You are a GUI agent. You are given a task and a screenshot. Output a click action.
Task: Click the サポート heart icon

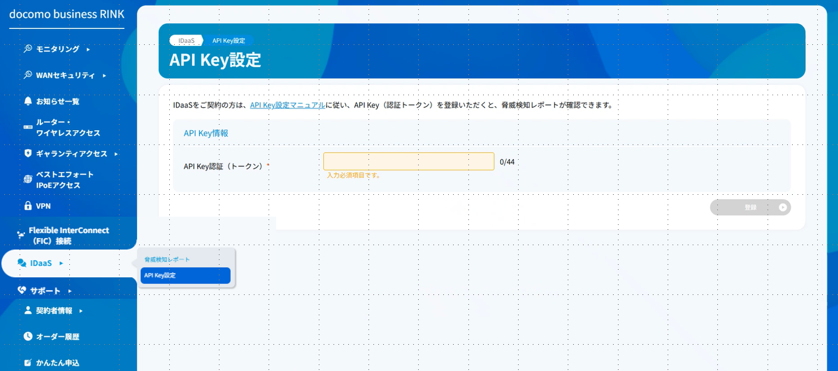21,291
